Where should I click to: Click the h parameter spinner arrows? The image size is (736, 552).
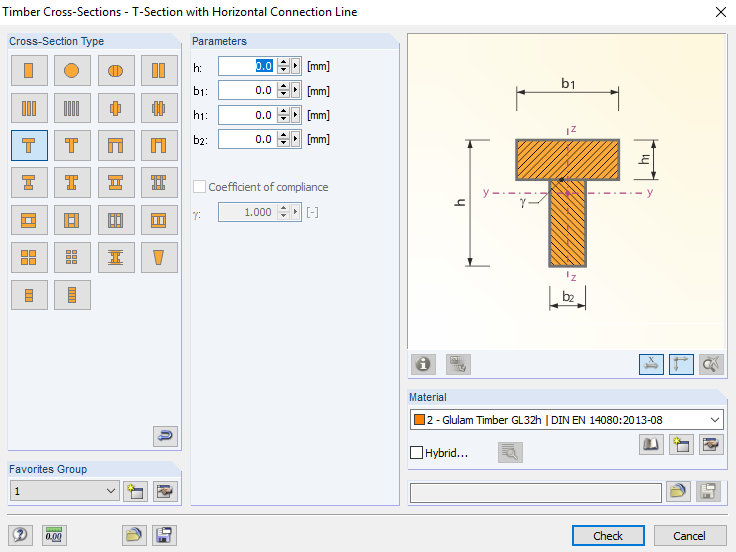coord(283,66)
